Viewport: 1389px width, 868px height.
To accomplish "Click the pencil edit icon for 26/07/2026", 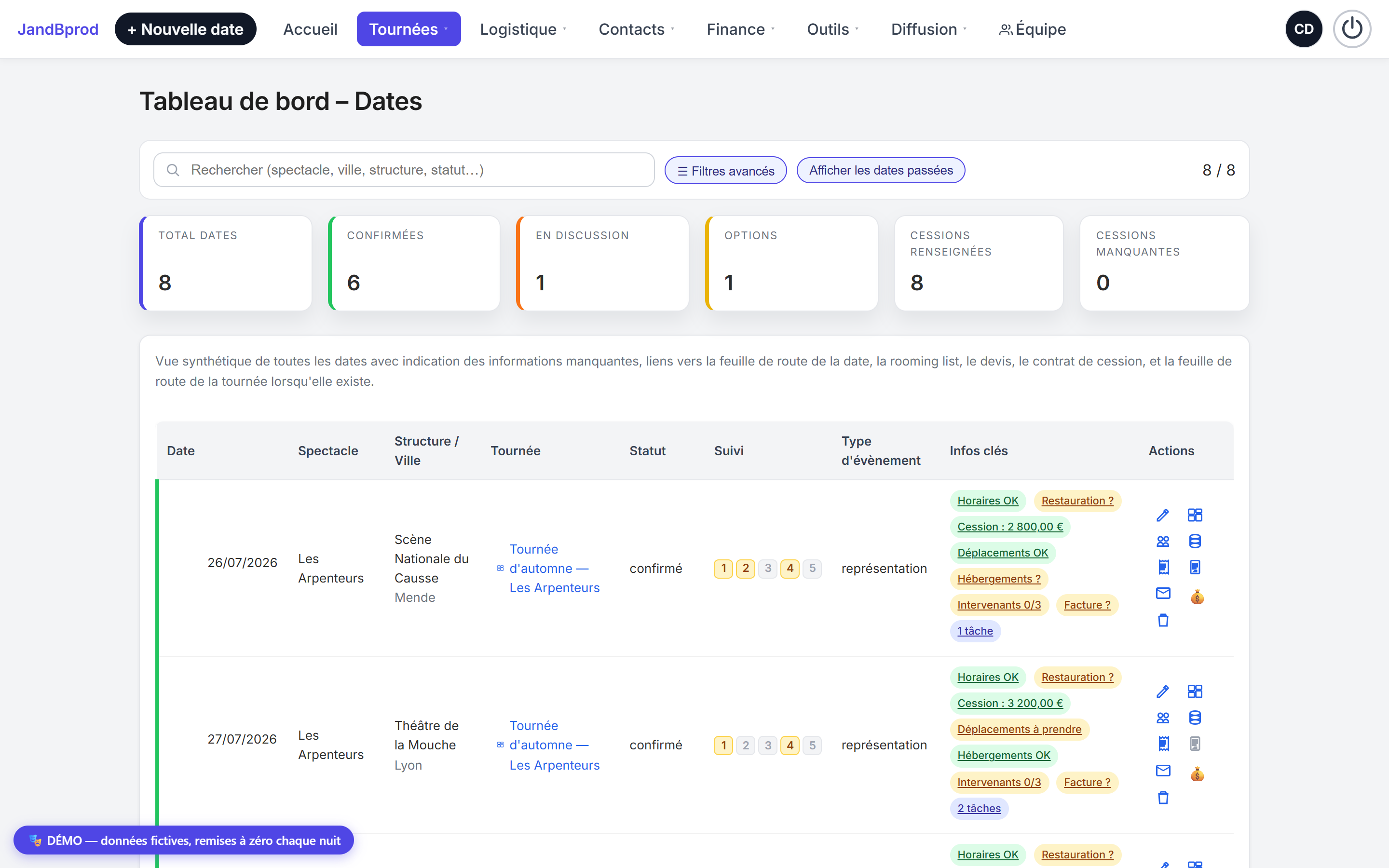I will point(1163,515).
